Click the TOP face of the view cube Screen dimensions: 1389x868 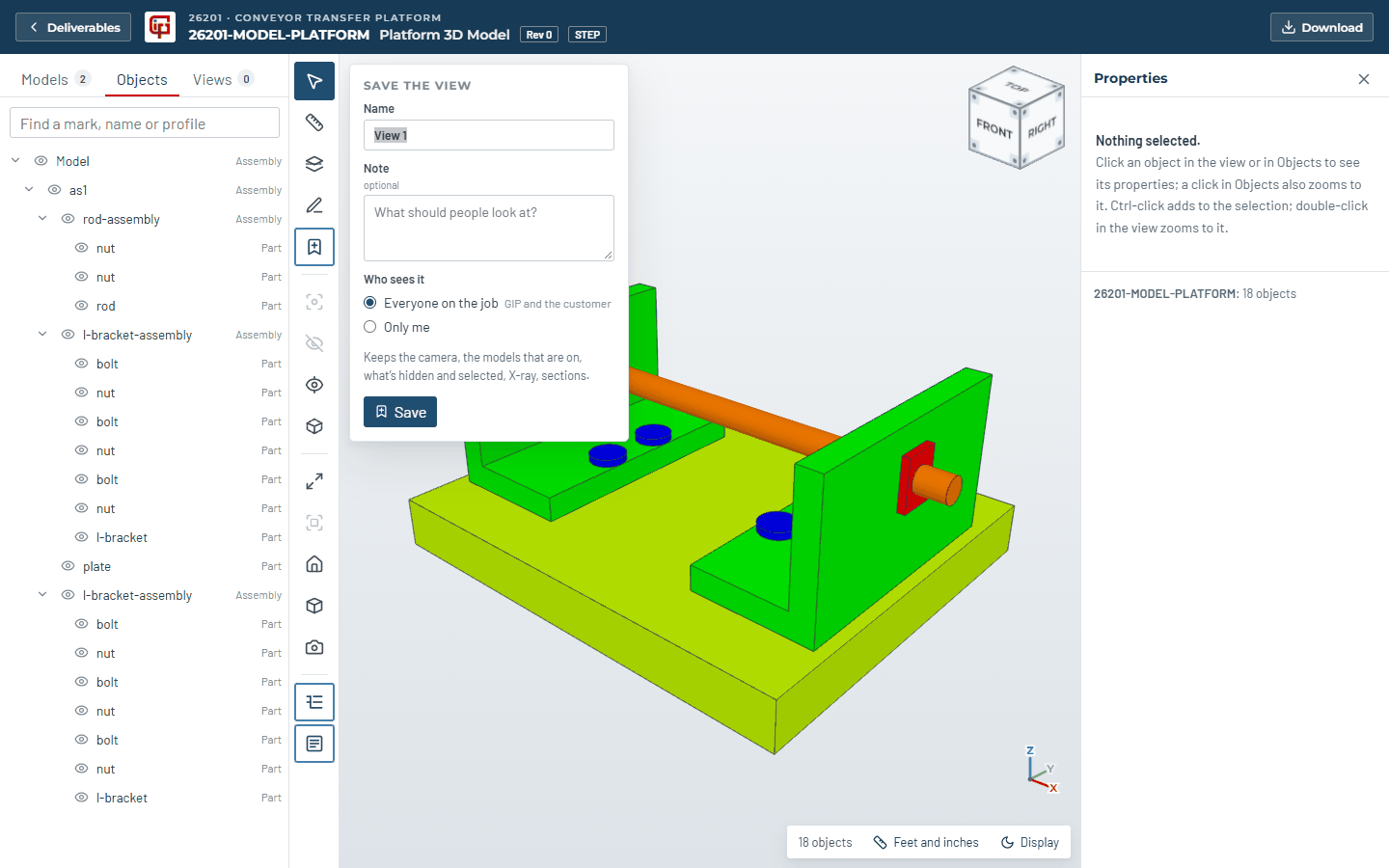pos(1017,88)
